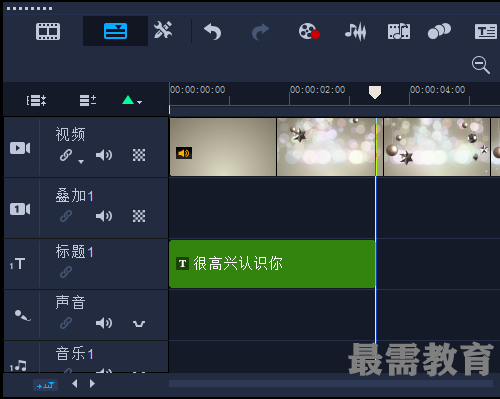Select the third video clip with stars
Screen dimensions: 500x399
click(437, 147)
